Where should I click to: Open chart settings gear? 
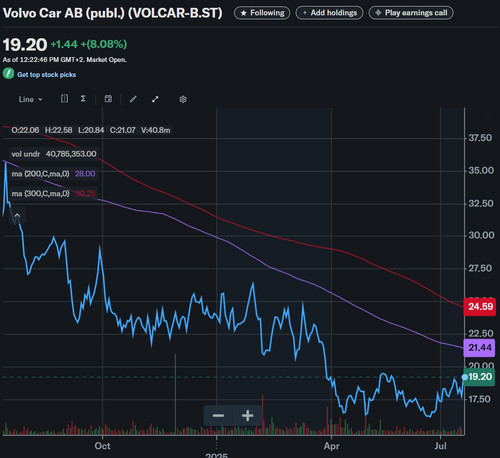[183, 99]
